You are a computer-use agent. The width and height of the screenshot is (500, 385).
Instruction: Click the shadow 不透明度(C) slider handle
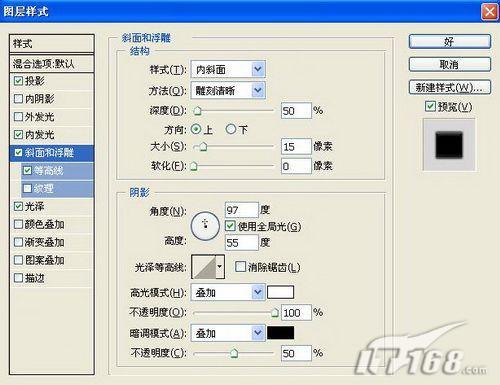click(234, 353)
